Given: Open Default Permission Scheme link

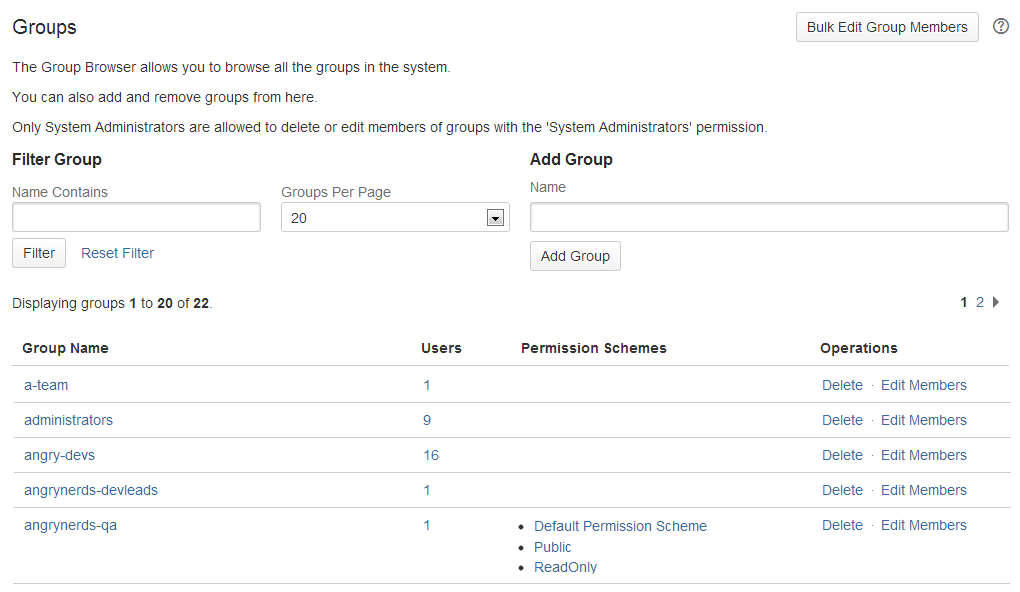Looking at the screenshot, I should tap(620, 526).
